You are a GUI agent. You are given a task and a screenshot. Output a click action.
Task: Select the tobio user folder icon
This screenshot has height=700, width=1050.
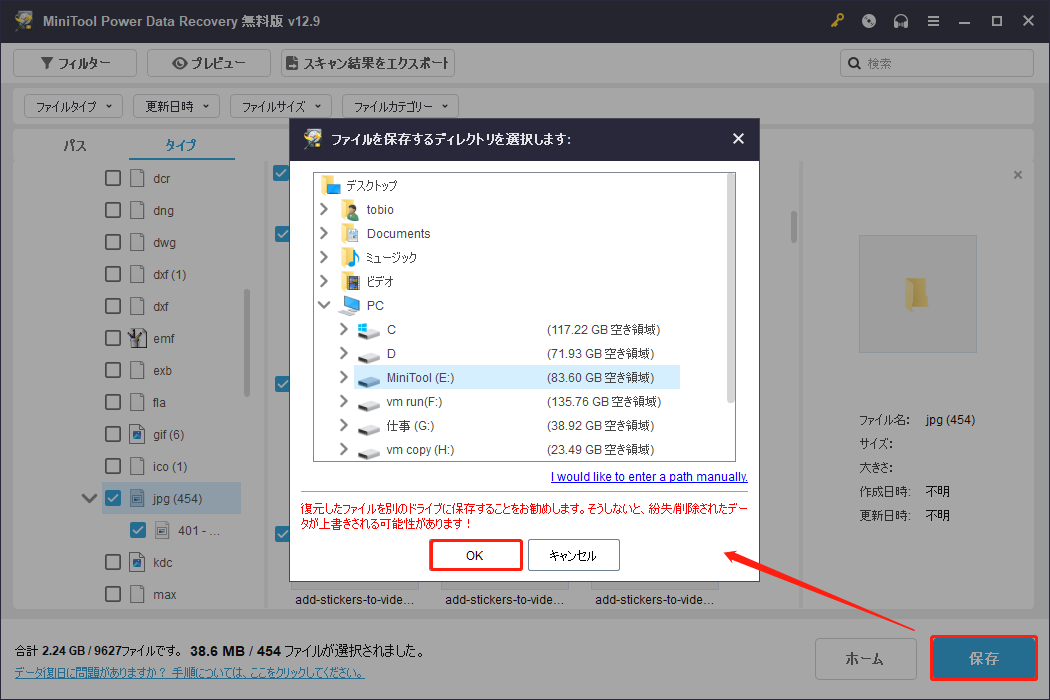[x=351, y=210]
